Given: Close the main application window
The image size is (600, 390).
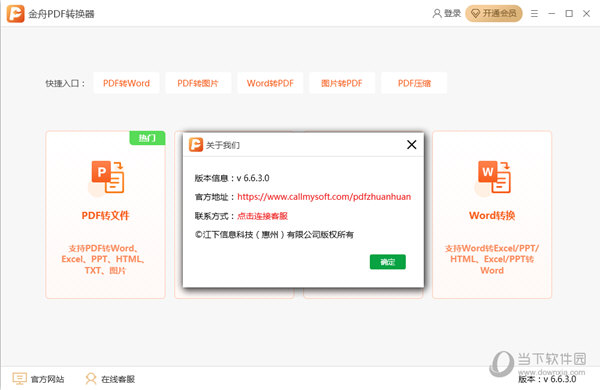Looking at the screenshot, I should point(586,13).
